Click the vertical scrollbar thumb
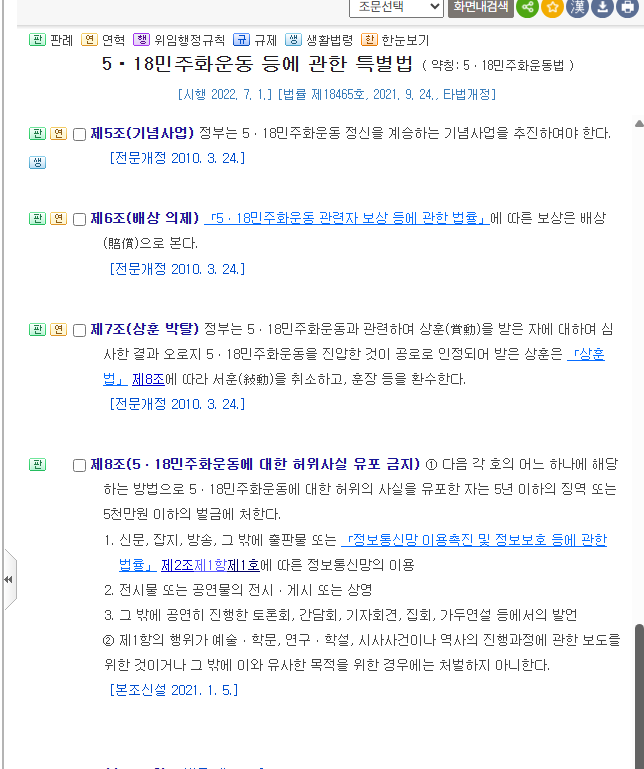This screenshot has width=644, height=769. point(639,696)
